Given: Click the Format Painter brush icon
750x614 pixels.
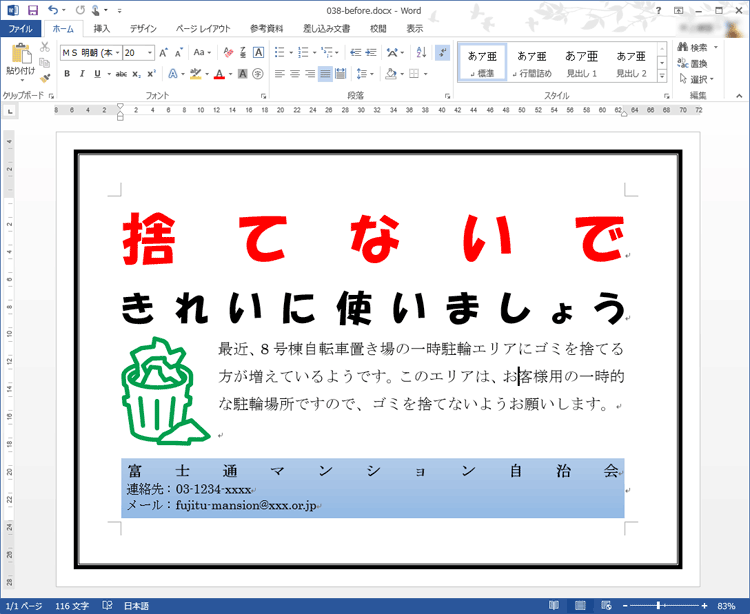Looking at the screenshot, I should click(44, 78).
